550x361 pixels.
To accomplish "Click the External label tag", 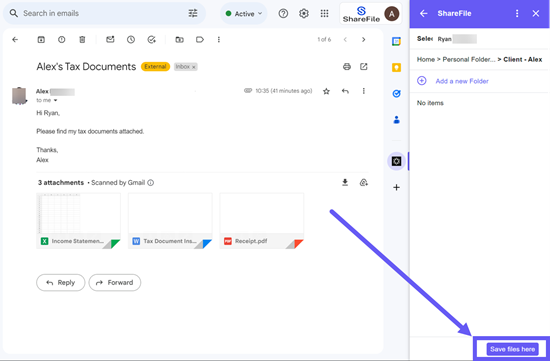I will [x=155, y=67].
